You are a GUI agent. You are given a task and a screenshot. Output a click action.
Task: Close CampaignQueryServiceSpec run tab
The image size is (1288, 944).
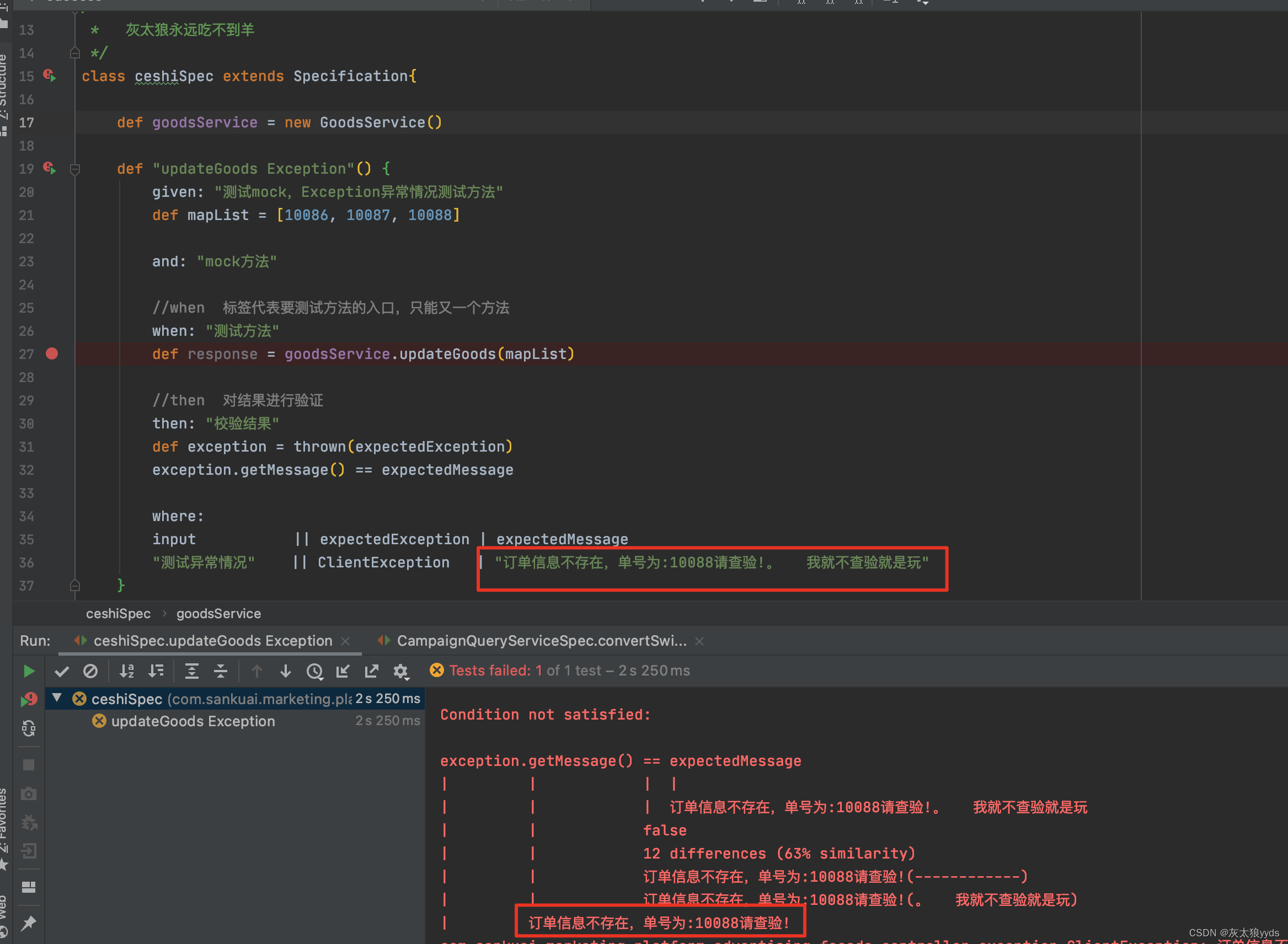[x=699, y=641]
